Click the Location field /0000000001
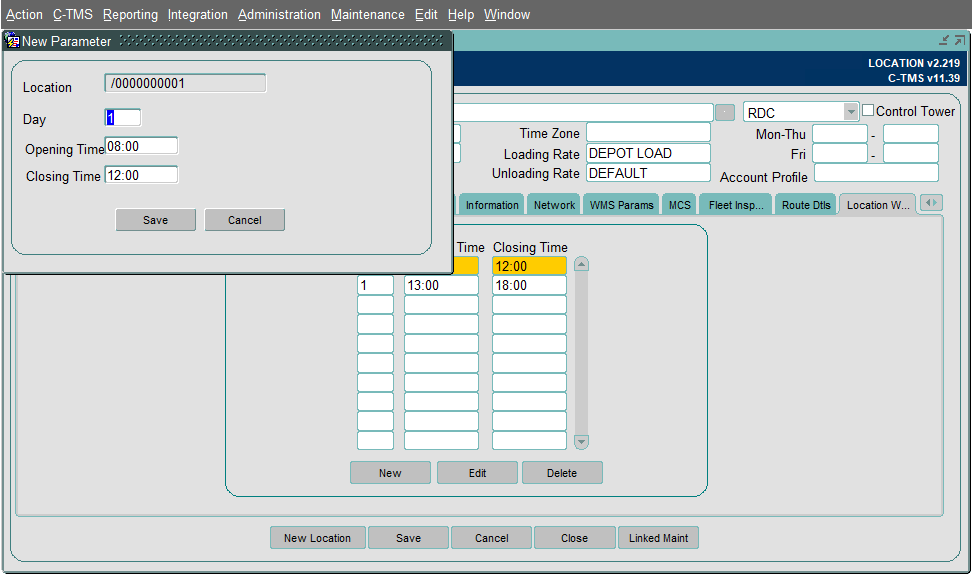 pos(185,83)
